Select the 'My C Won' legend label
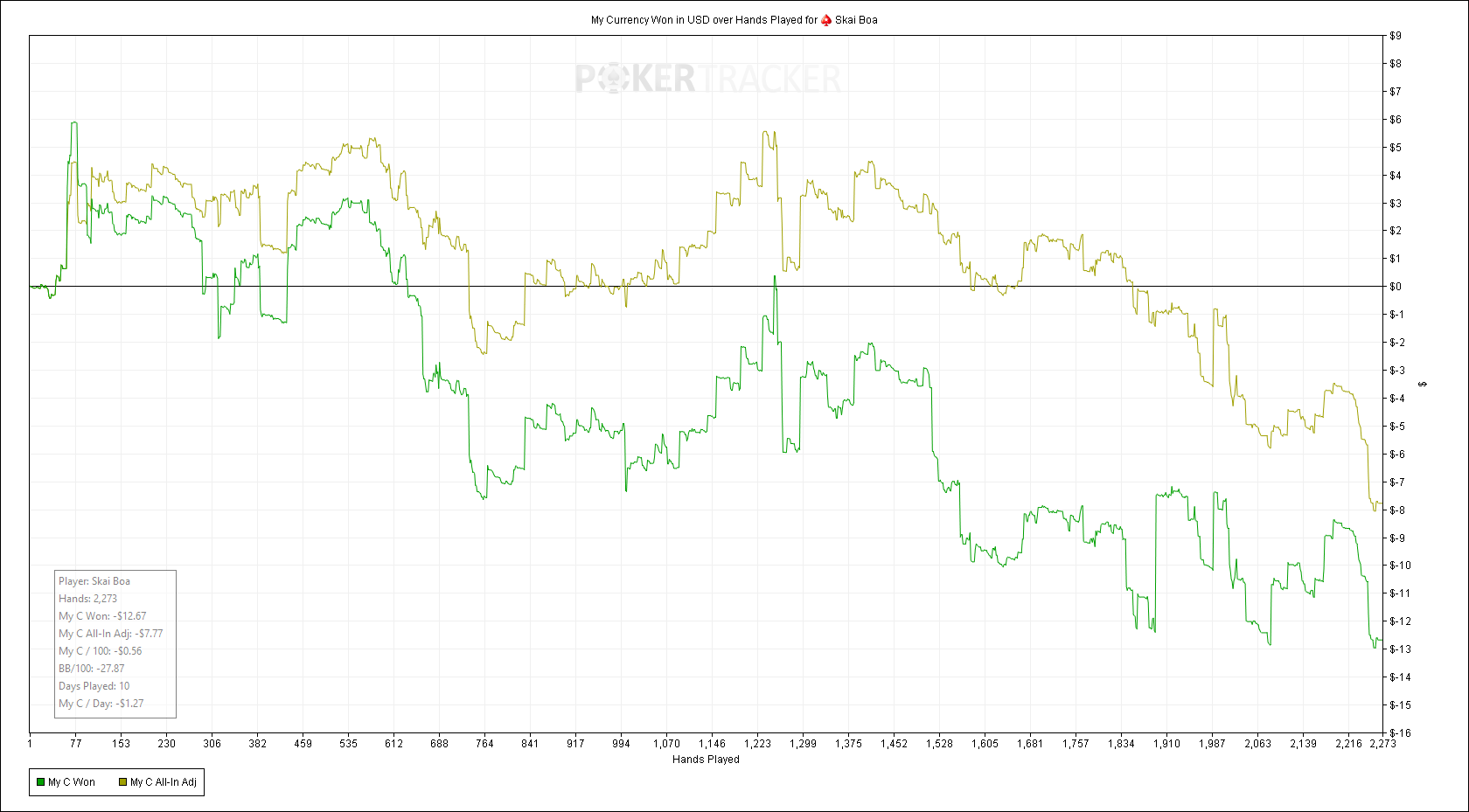Image resolution: width=1469 pixels, height=812 pixels. [x=72, y=782]
